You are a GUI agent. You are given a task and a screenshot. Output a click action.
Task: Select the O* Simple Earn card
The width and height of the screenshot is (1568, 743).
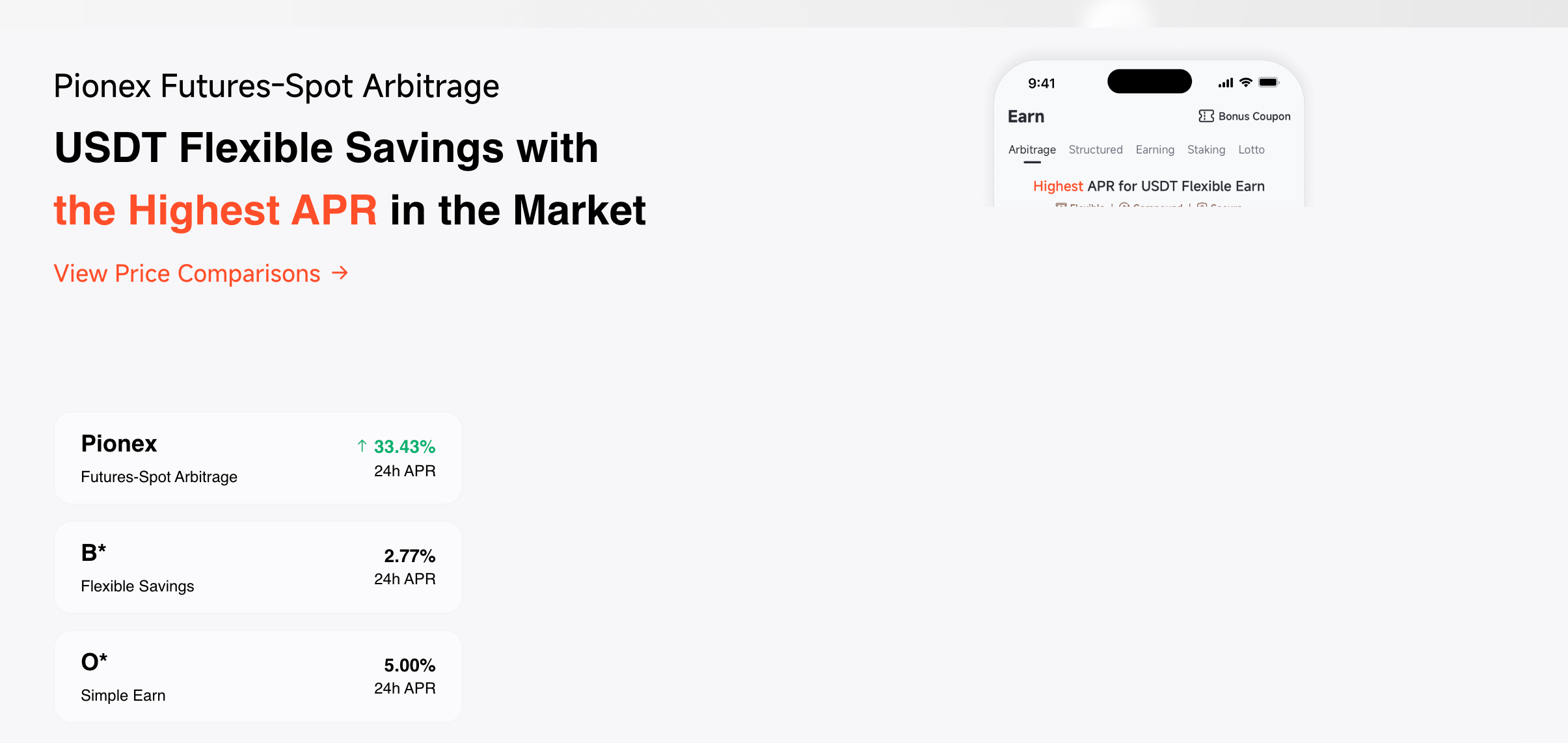[x=258, y=677]
